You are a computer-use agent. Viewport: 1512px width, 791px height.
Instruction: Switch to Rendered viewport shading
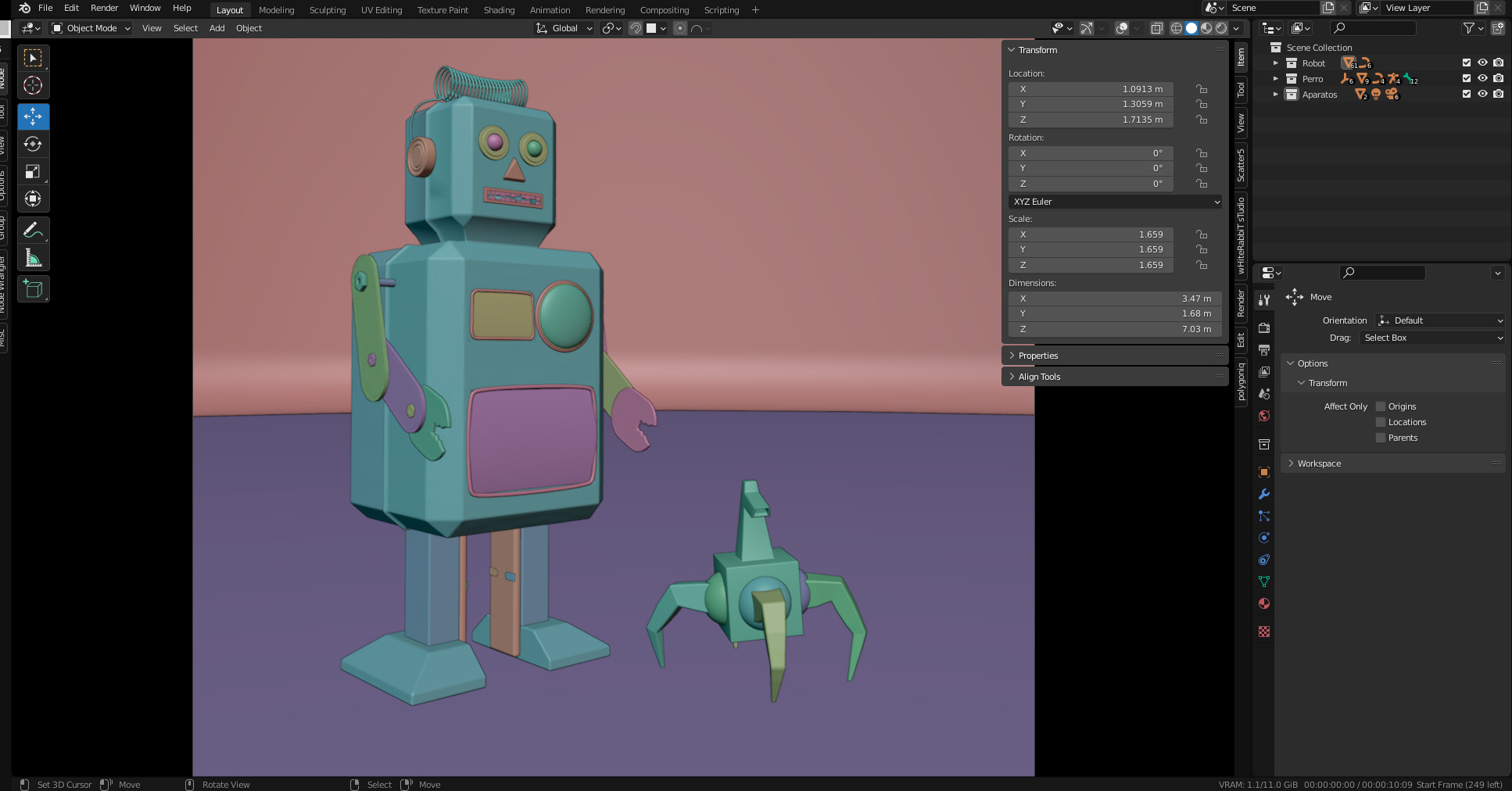1221,28
